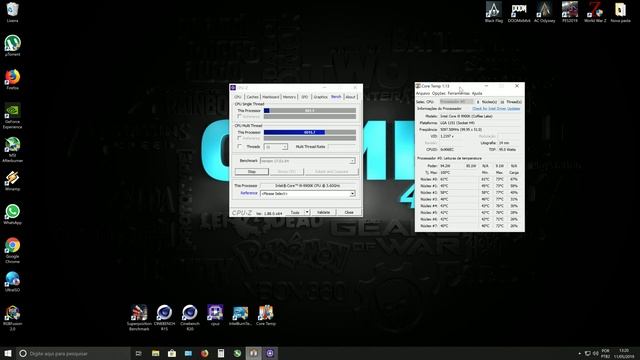Switch to the Graphics tab in CPU-Z
The image size is (640, 360).
(x=320, y=97)
